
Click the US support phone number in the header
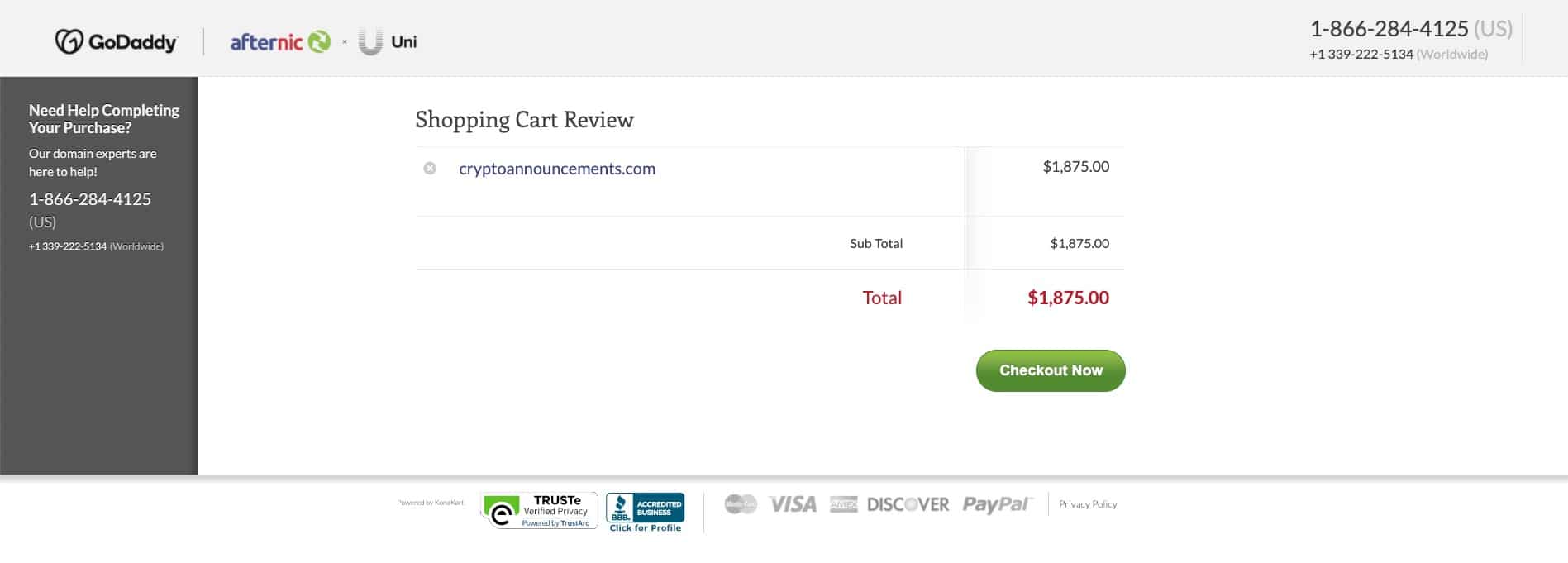(x=1389, y=27)
